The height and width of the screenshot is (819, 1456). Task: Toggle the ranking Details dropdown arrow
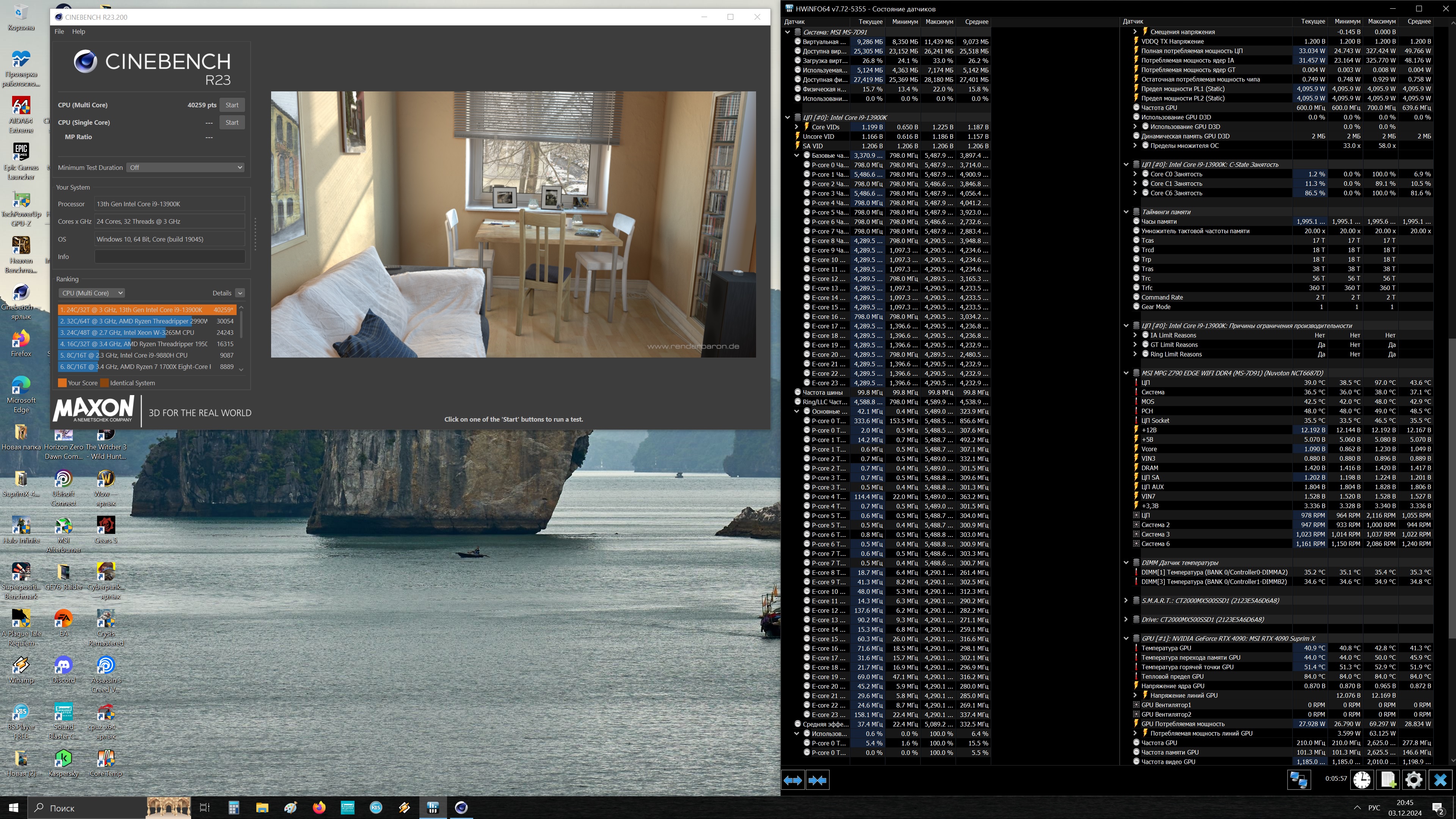pos(240,293)
